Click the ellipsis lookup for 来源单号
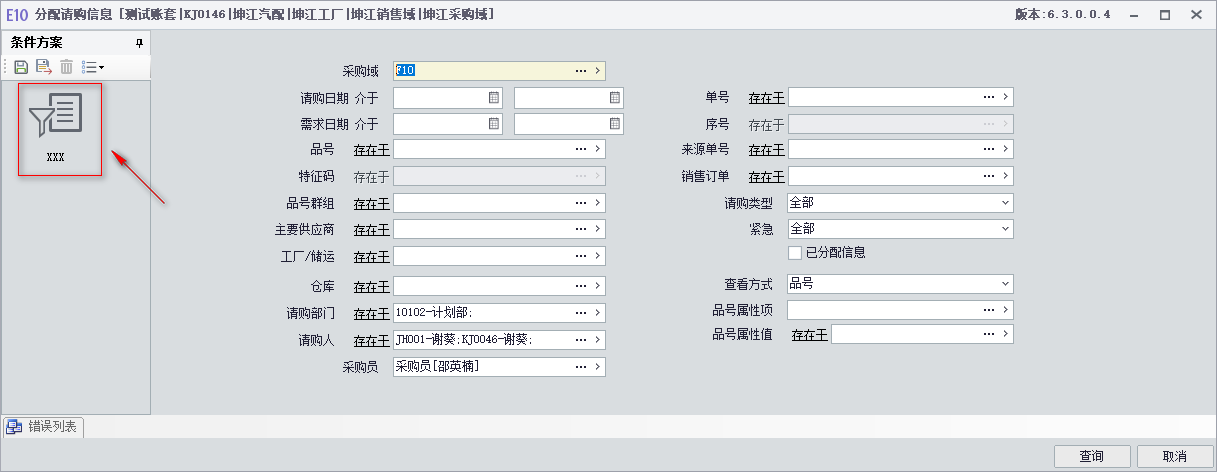This screenshot has height=472, width=1217. [989, 150]
